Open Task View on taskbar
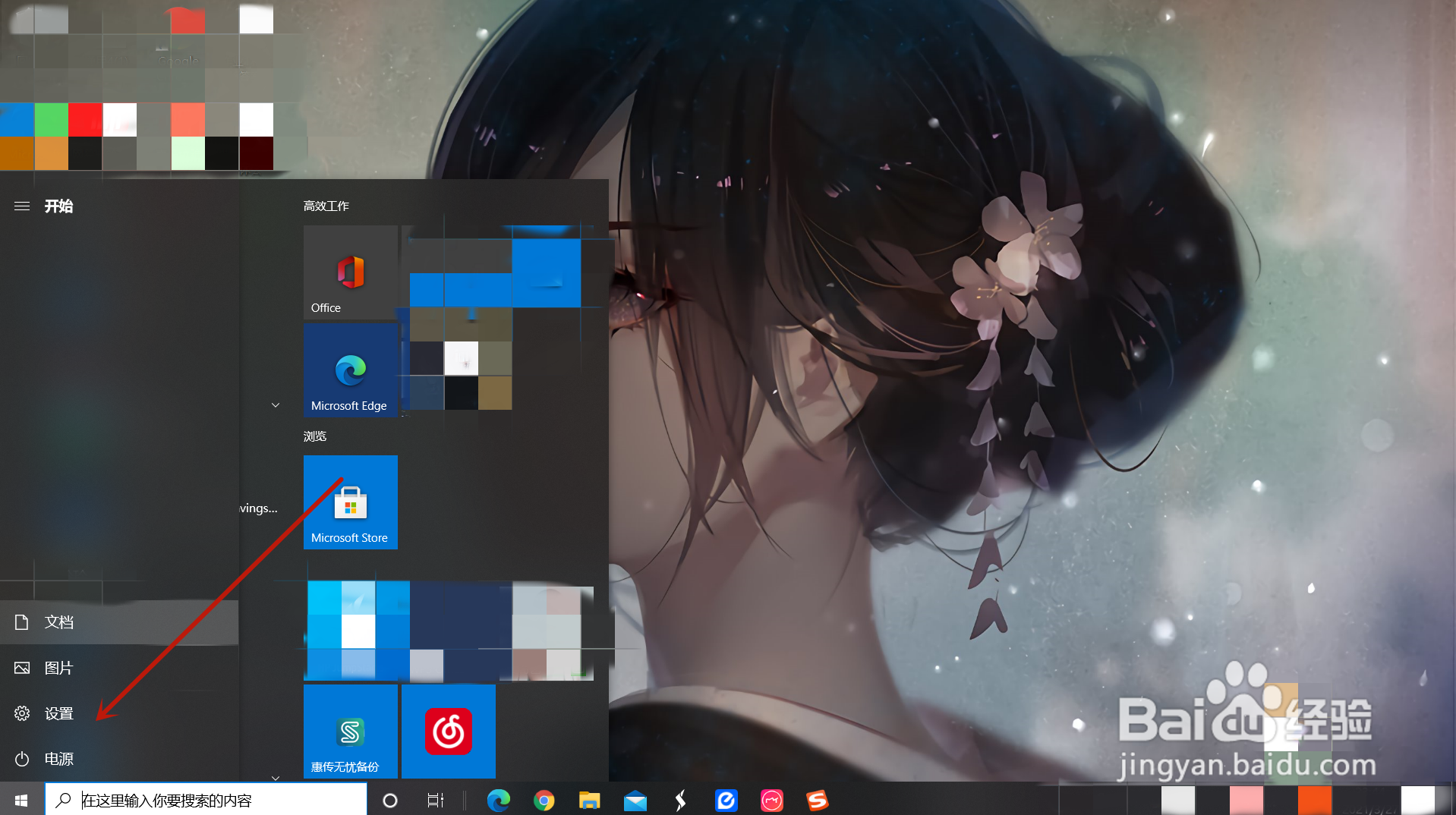The image size is (1456, 815). pyautogui.click(x=436, y=800)
